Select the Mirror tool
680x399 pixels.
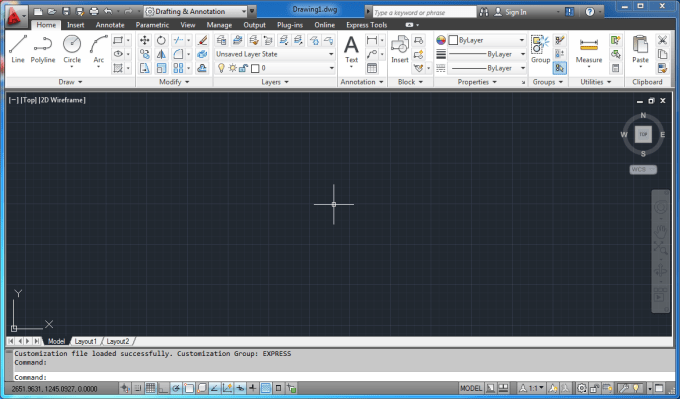(x=161, y=54)
